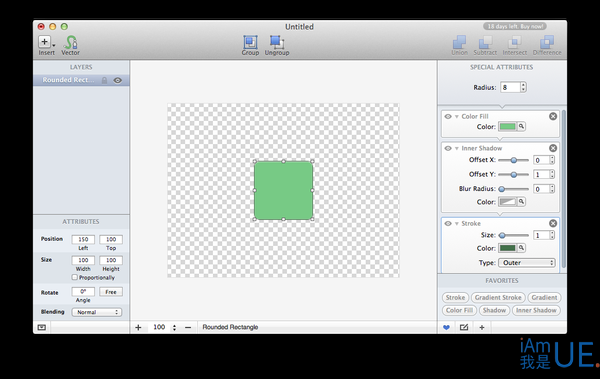The height and width of the screenshot is (379, 600).
Task: Click the Stroke Size stepper
Action: pos(552,235)
